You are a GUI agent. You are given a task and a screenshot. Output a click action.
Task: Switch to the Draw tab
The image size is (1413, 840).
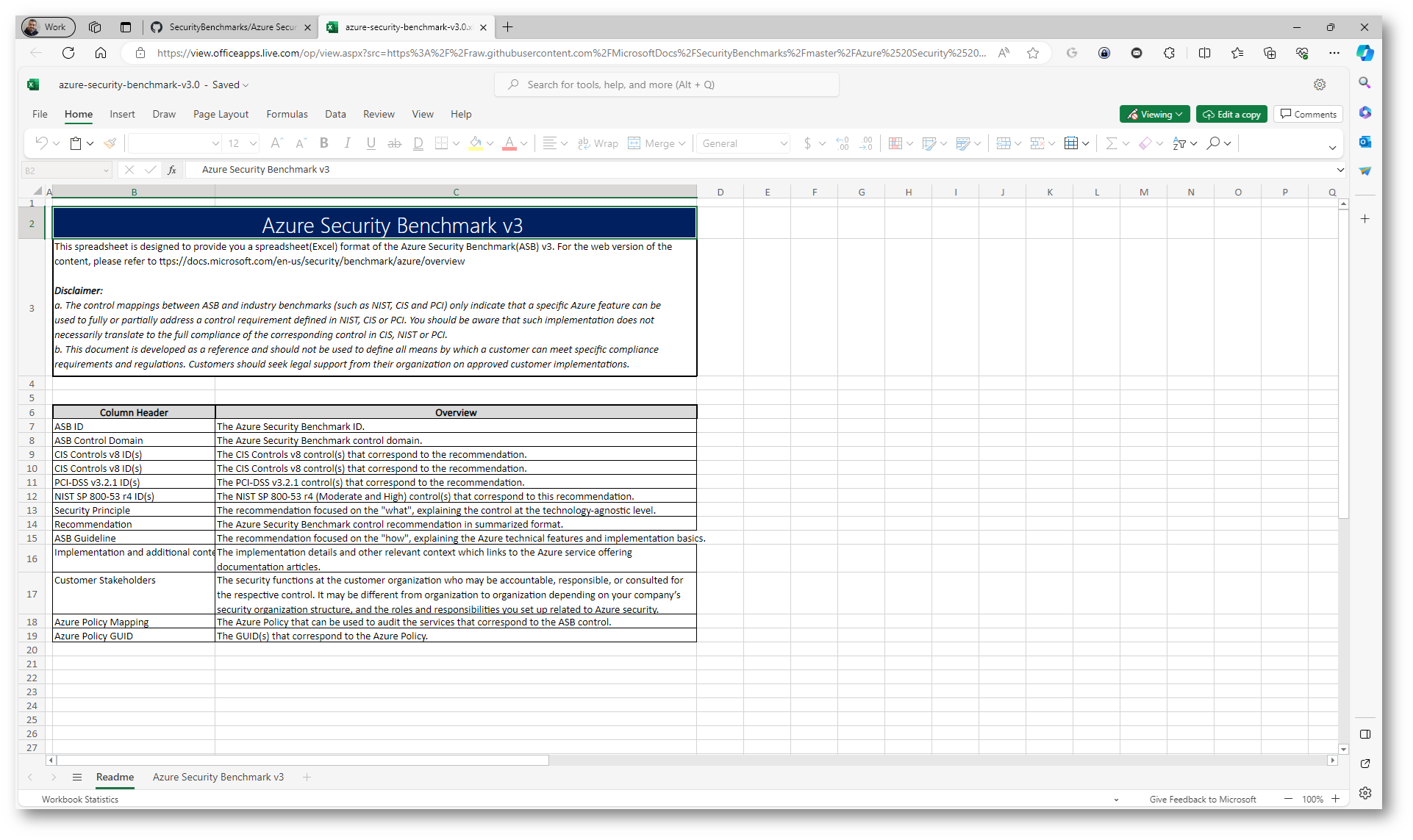[x=164, y=114]
